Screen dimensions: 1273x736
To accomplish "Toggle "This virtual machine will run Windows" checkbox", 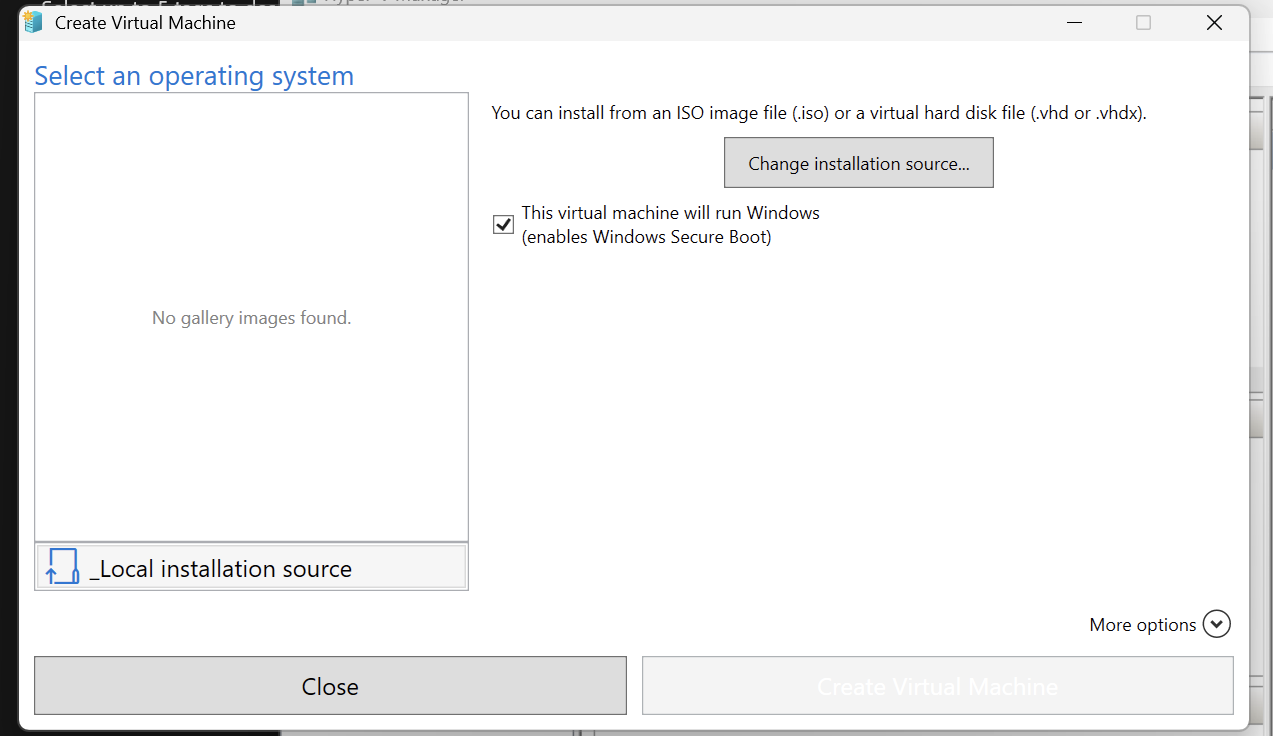I will pyautogui.click(x=504, y=225).
